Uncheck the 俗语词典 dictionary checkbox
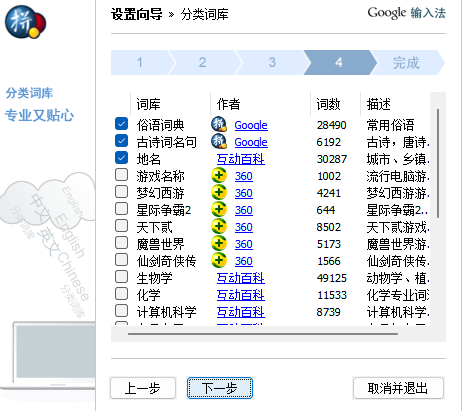Screen dimensions: 462x411 pos(121,124)
